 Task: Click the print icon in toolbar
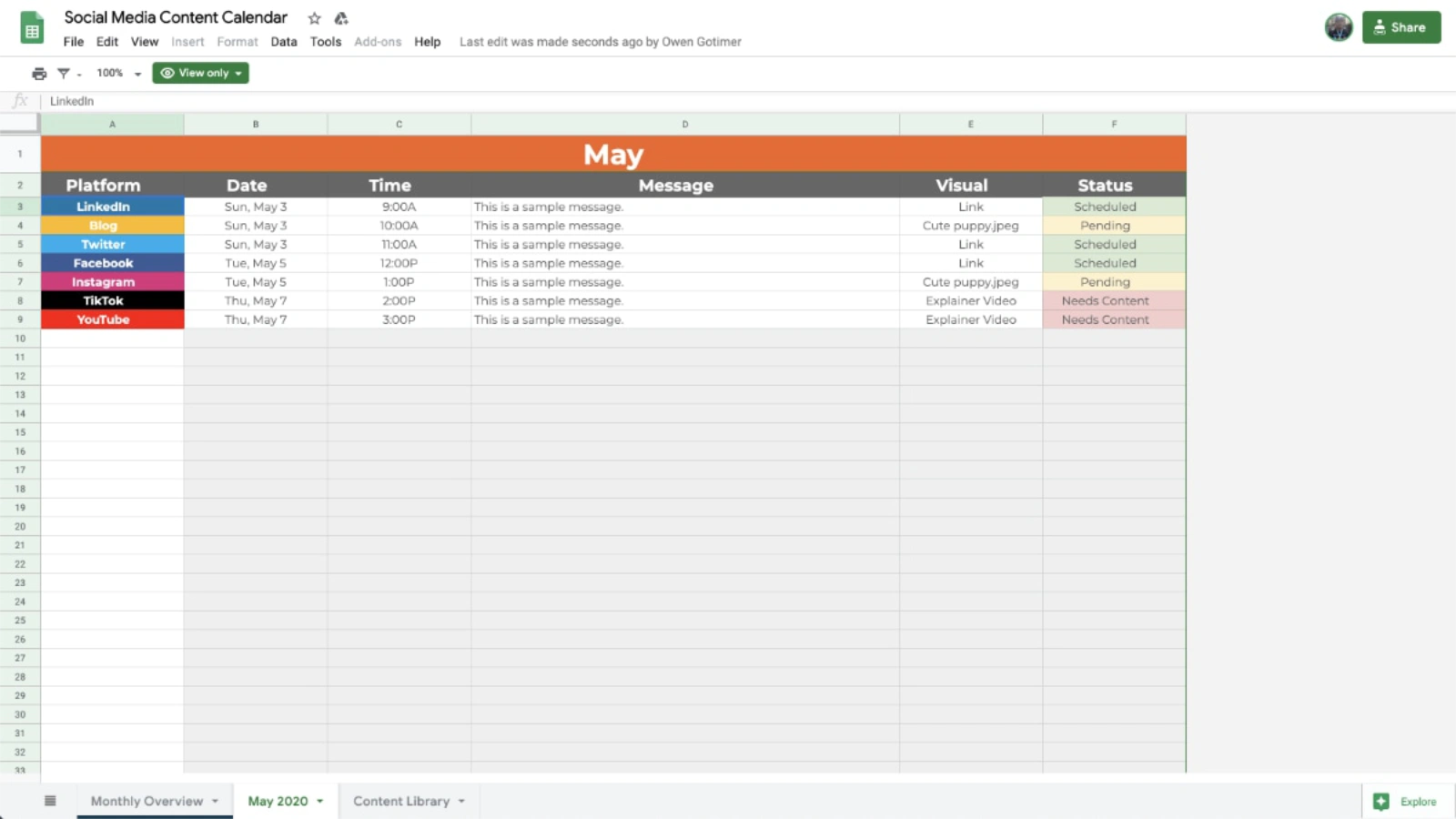pyautogui.click(x=39, y=73)
